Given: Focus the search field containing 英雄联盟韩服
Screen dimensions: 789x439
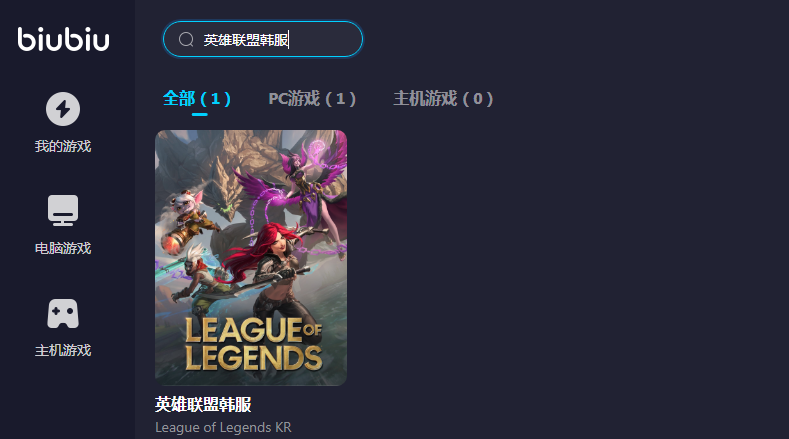Looking at the screenshot, I should [263, 39].
